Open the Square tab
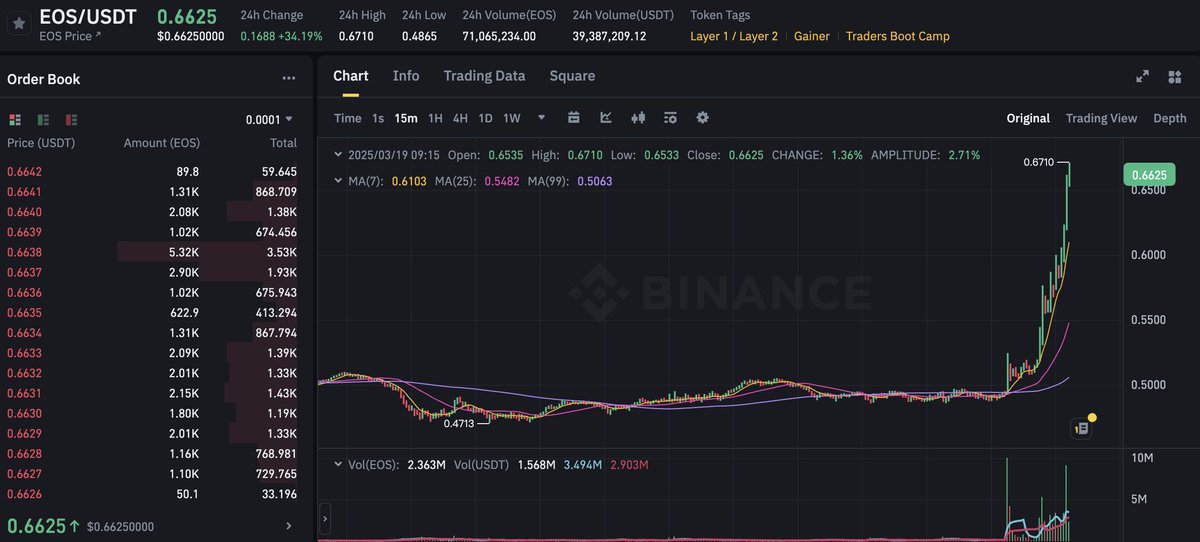Screen dimensions: 1200x542 572,76
